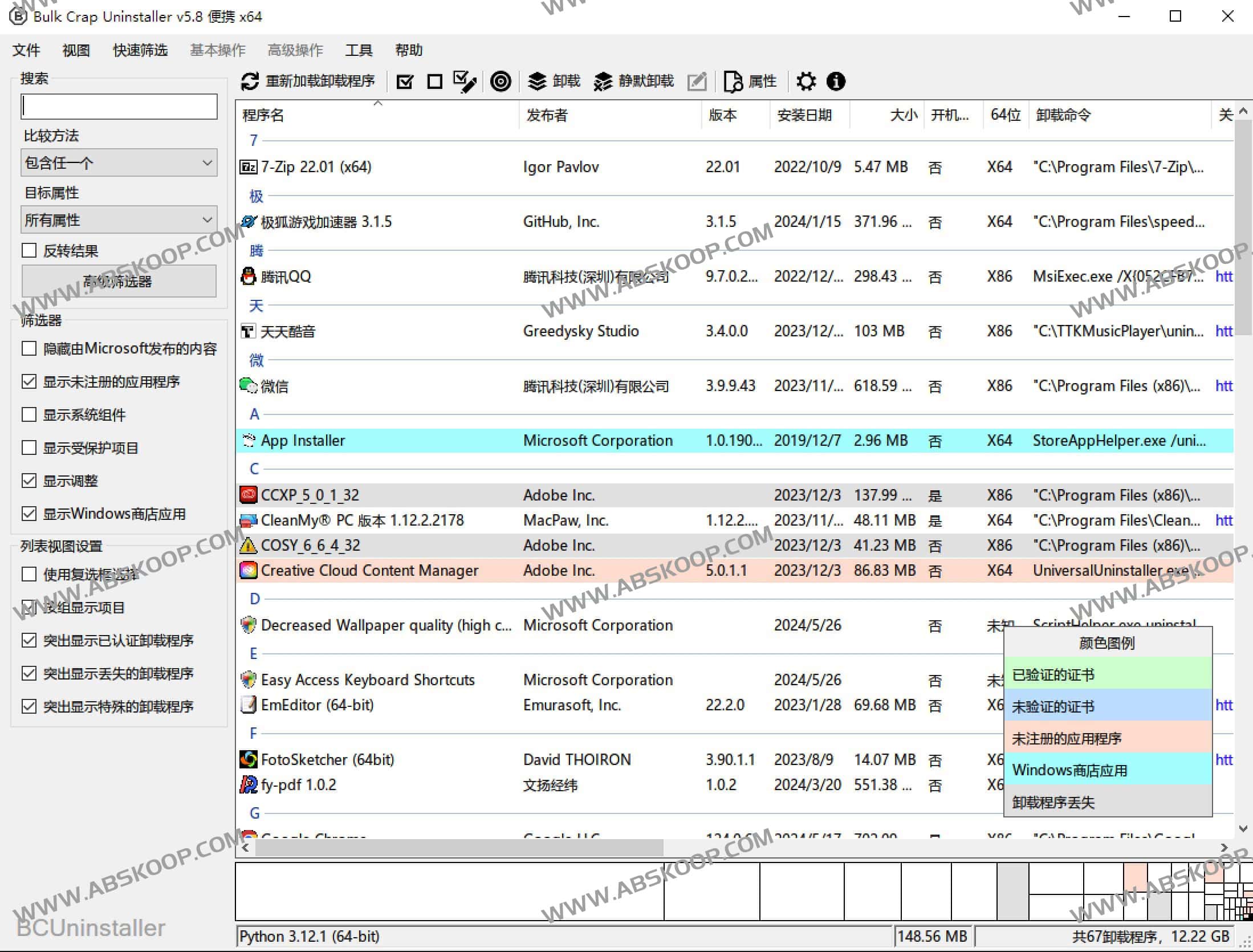The height and width of the screenshot is (952, 1253).
Task: Open the settings gear icon
Action: tap(805, 81)
